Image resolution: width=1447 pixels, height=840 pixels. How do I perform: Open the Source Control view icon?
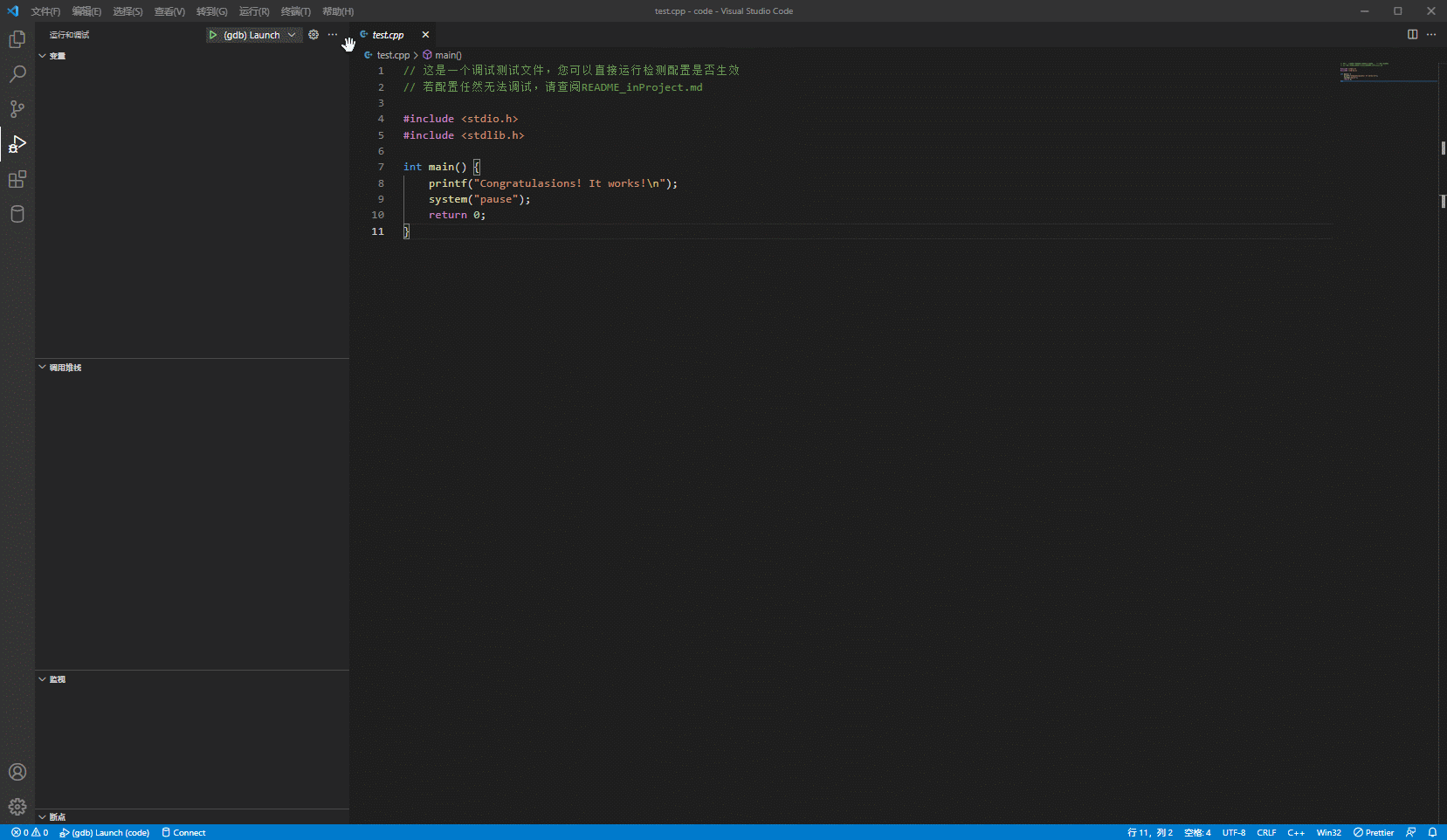(17, 109)
